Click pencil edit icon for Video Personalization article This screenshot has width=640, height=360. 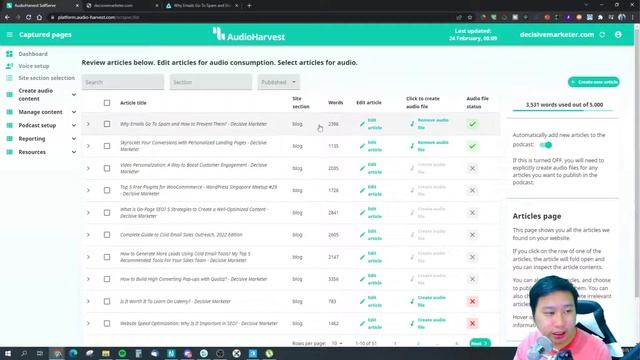tap(362, 168)
